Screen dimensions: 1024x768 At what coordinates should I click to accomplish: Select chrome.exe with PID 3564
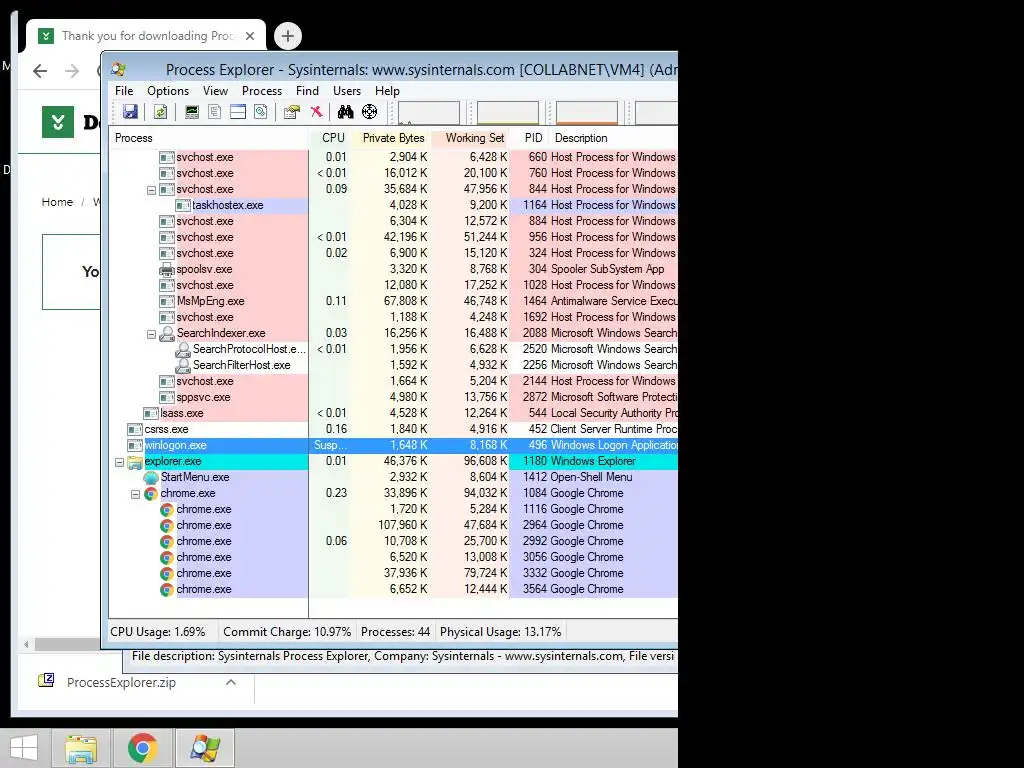(394, 589)
